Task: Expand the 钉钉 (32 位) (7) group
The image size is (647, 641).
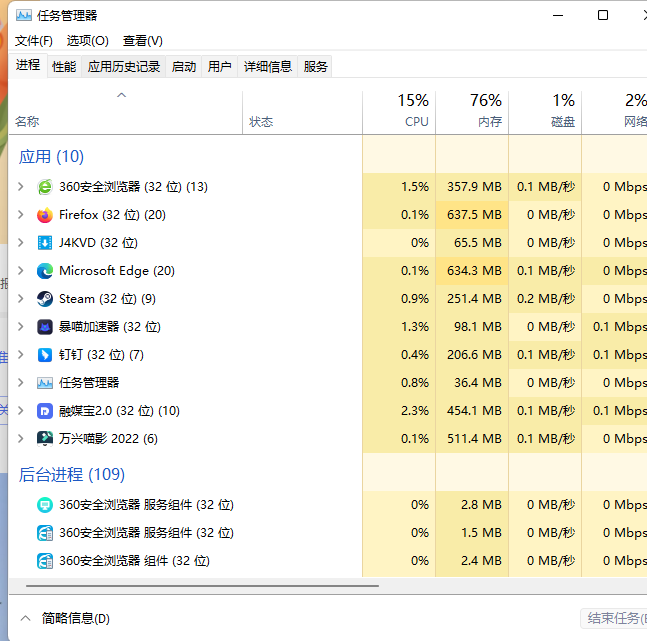Action: point(21,355)
